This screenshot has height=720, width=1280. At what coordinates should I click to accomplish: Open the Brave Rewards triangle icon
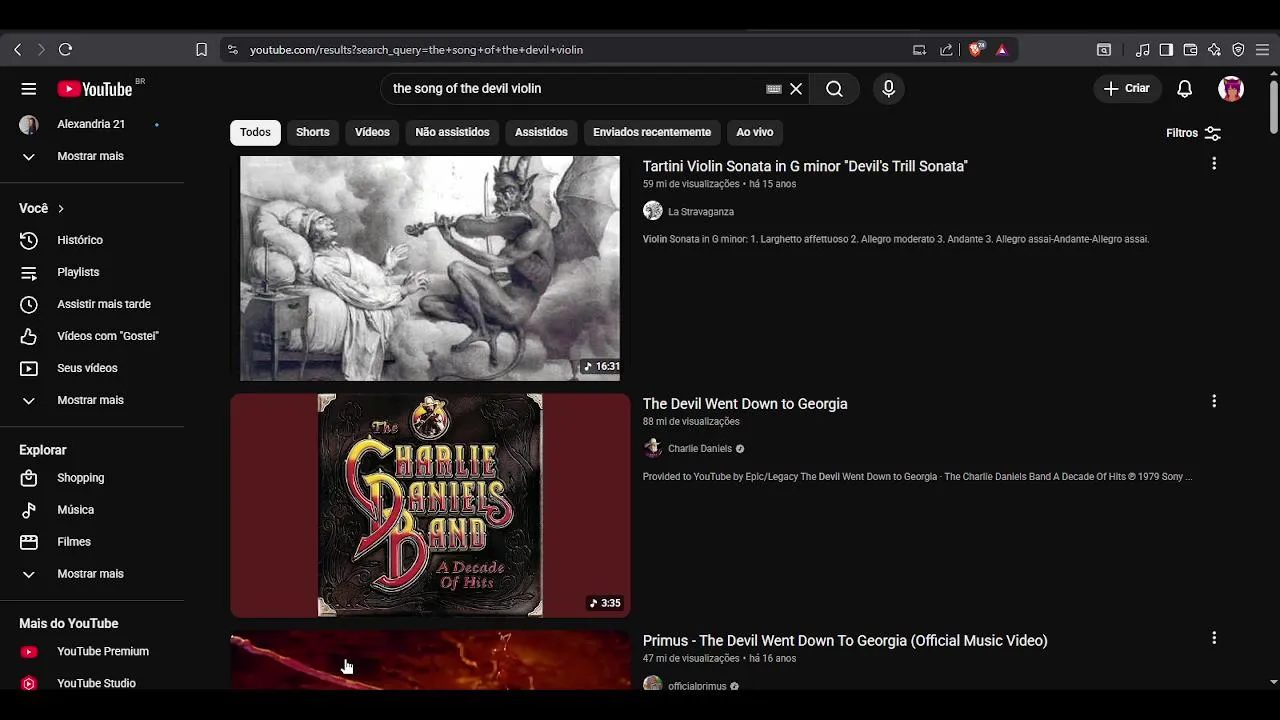[1002, 49]
